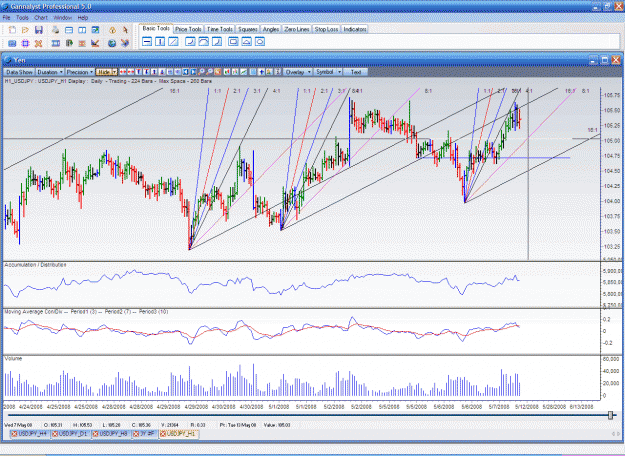Image resolution: width=625 pixels, height=456 pixels.
Task: Select the triangle shape tool
Action: point(246,41)
